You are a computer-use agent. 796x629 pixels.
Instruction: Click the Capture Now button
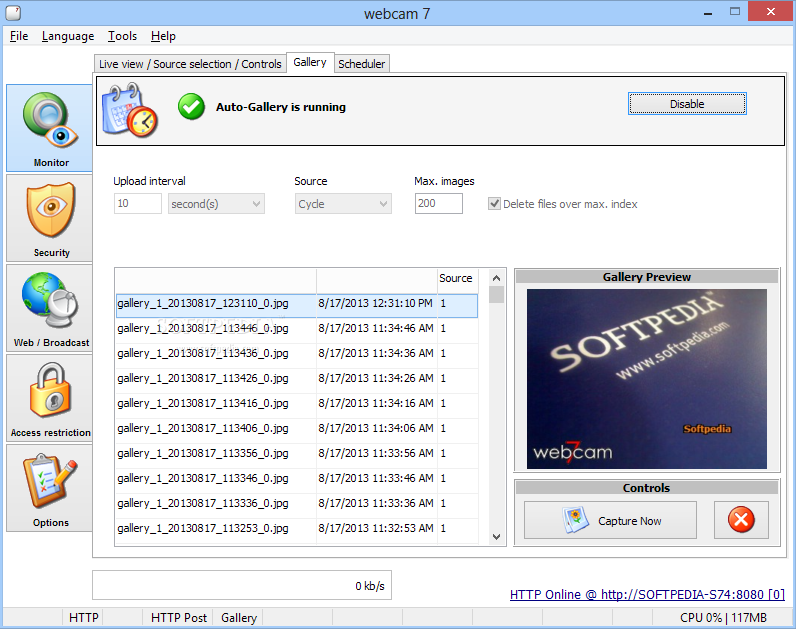coord(610,520)
